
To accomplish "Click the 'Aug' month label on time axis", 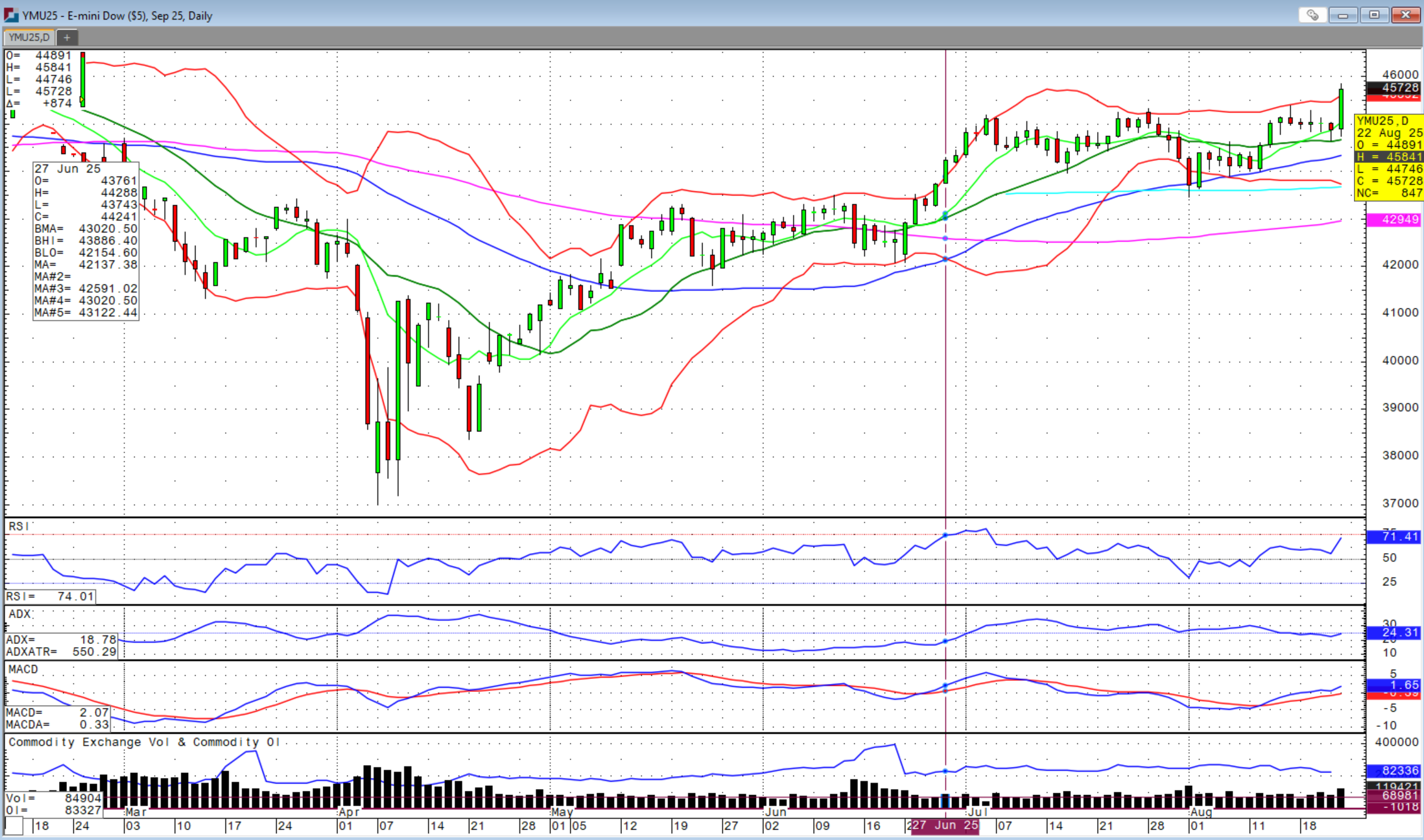I will [1202, 812].
